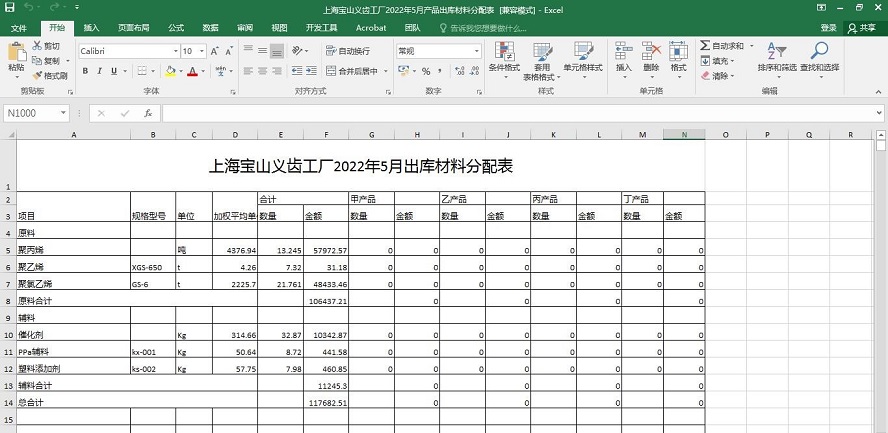Decrease font size with the smaller A icon
This screenshot has width=888, height=433.
click(x=229, y=51)
